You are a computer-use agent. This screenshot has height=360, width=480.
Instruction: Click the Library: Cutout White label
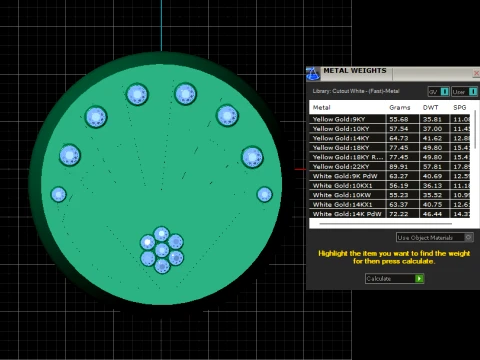356,91
